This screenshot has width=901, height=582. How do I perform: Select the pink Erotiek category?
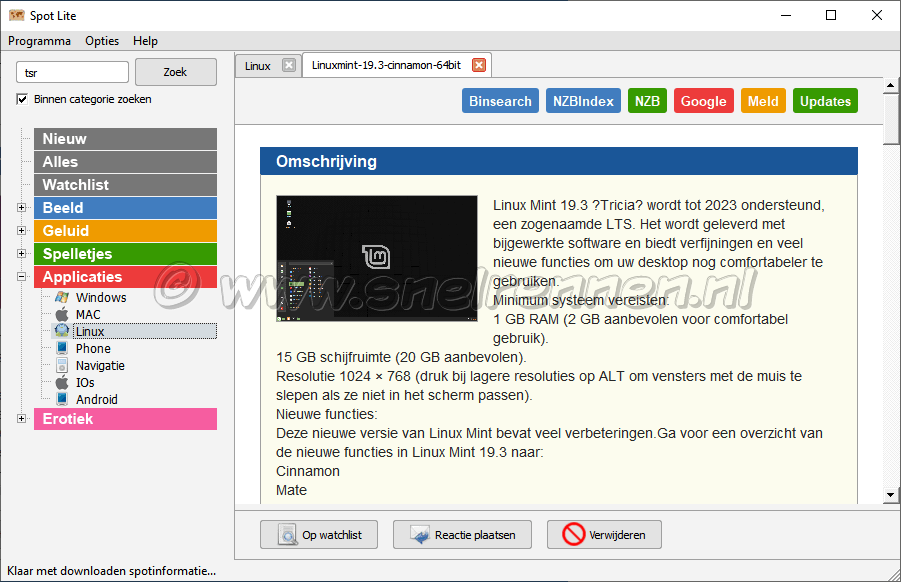click(x=125, y=419)
